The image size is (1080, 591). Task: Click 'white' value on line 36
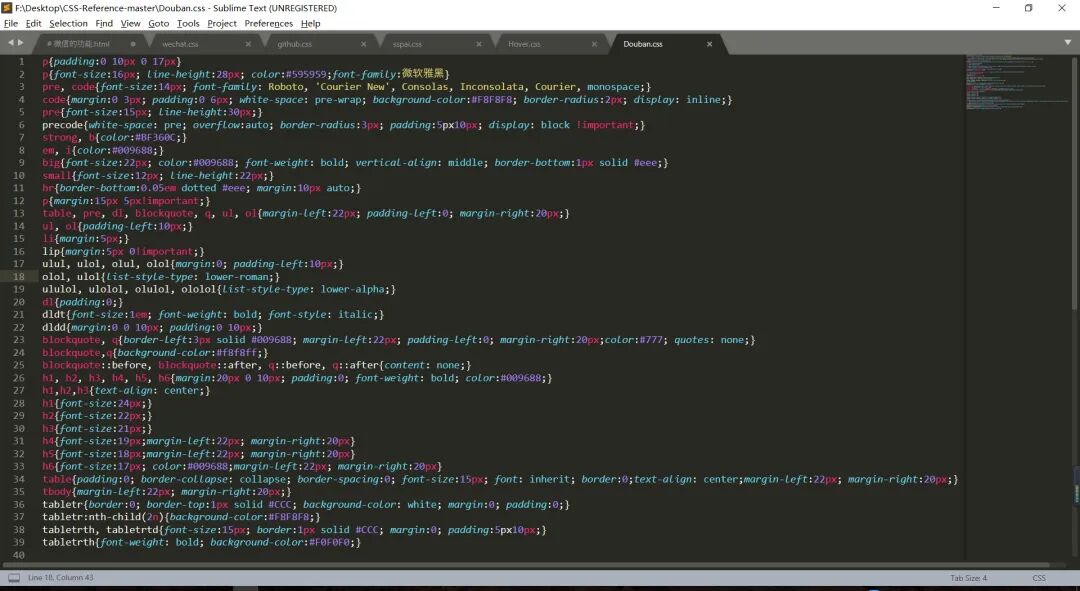[421, 505]
